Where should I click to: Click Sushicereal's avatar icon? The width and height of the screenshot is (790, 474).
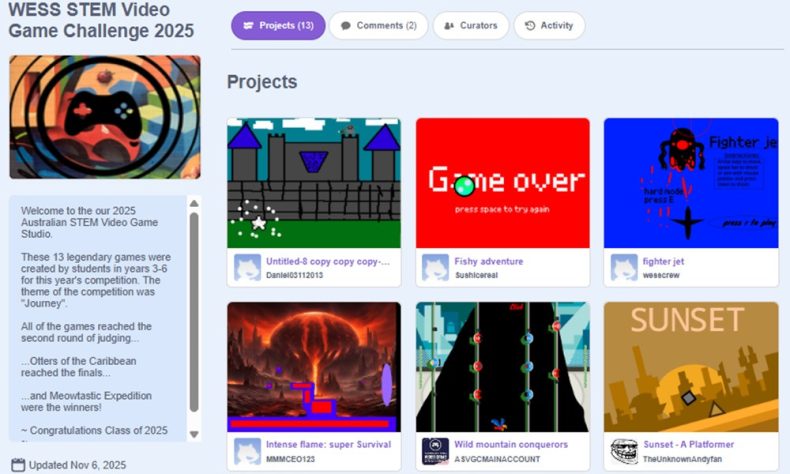(x=435, y=267)
